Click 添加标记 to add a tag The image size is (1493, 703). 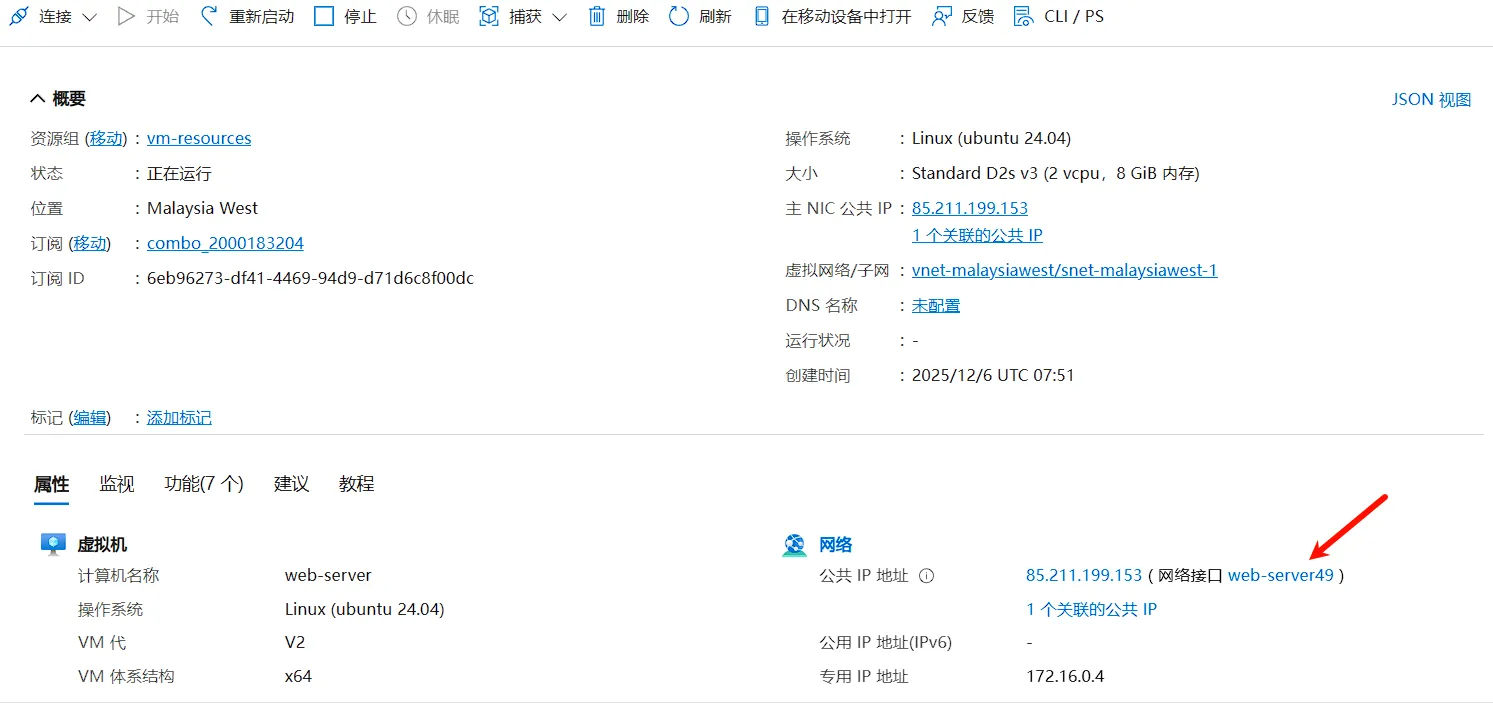click(179, 417)
